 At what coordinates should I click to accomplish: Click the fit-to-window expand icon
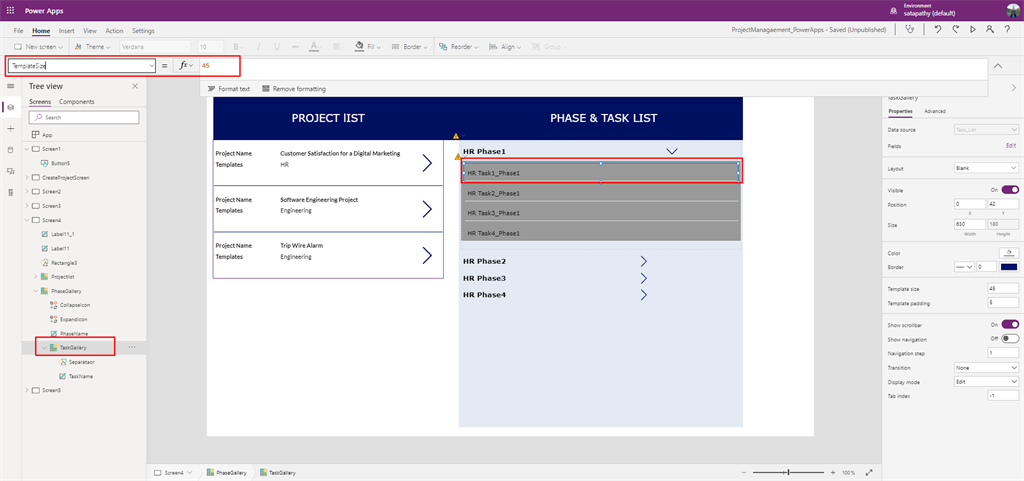[869, 473]
